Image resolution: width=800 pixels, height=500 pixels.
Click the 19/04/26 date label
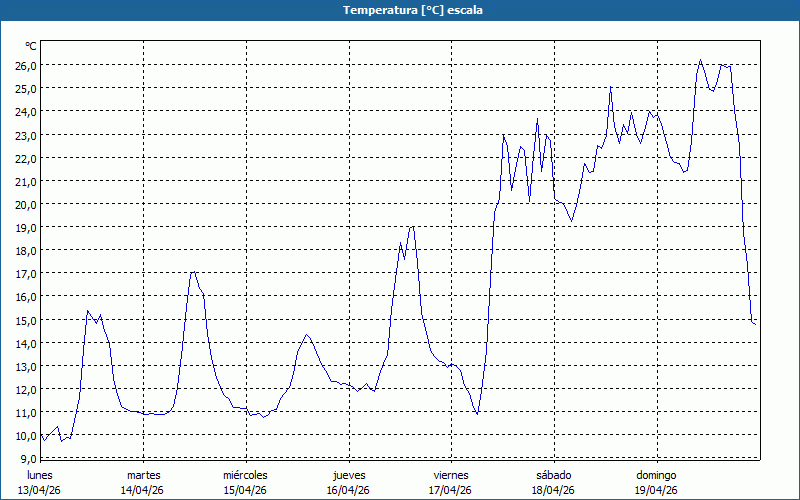pos(656,490)
